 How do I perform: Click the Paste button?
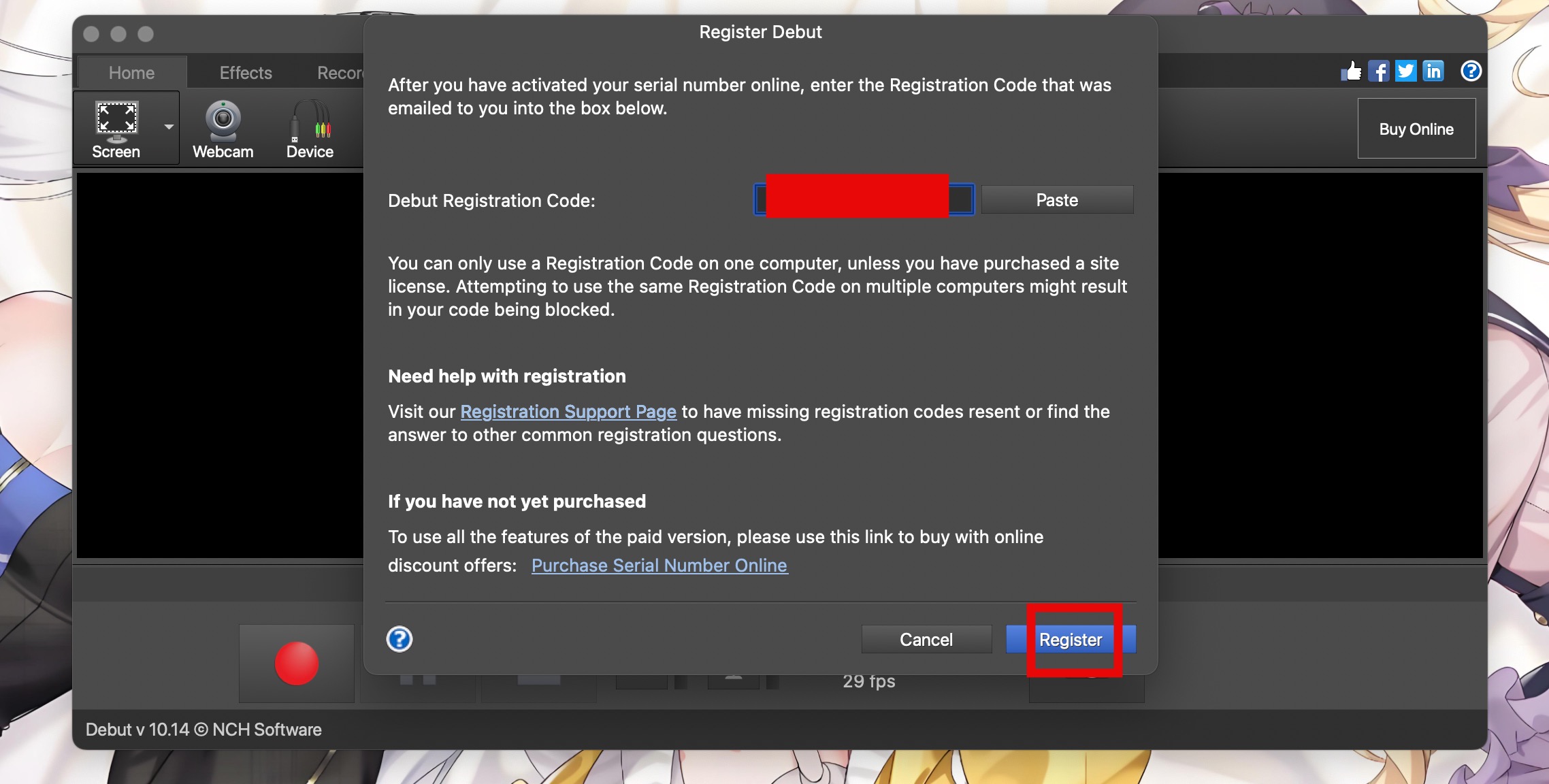pyautogui.click(x=1057, y=200)
